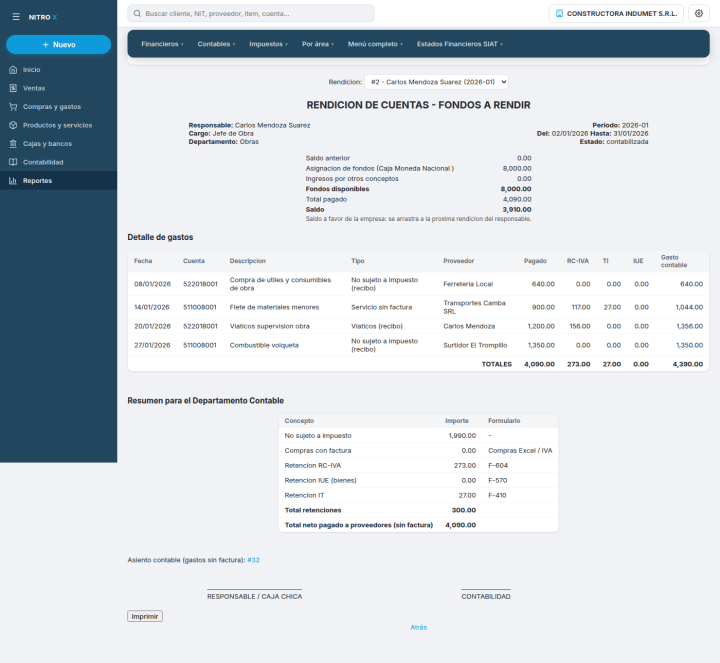The height and width of the screenshot is (663, 720).
Task: Open Compras y gastos section
Action: (x=58, y=107)
